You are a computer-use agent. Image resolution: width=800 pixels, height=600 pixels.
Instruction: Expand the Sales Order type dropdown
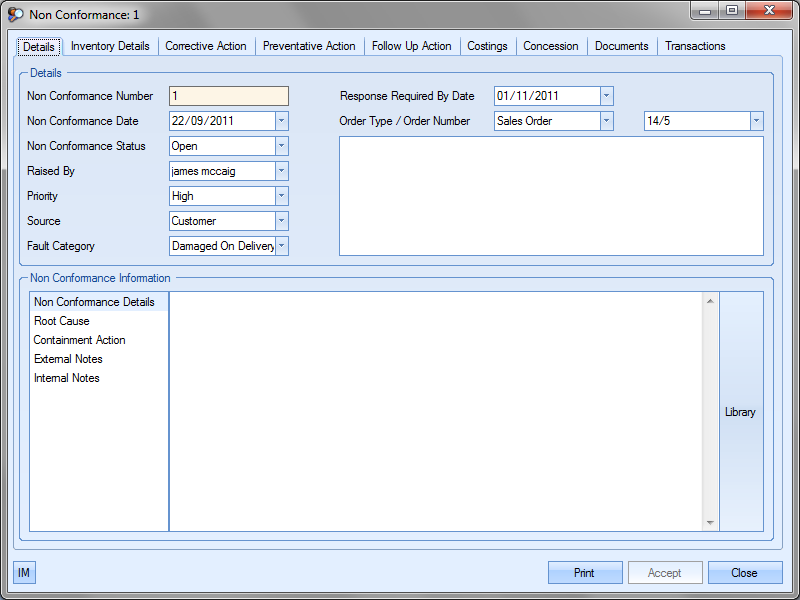coord(606,121)
